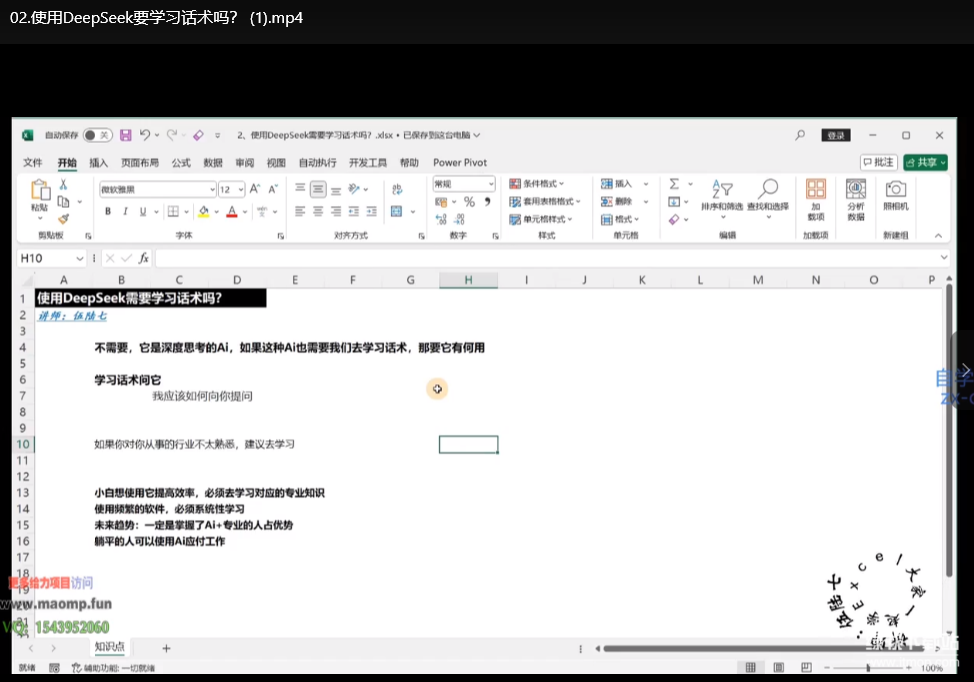Expand Conditional Formatting menu
974x682 pixels.
(x=537, y=184)
